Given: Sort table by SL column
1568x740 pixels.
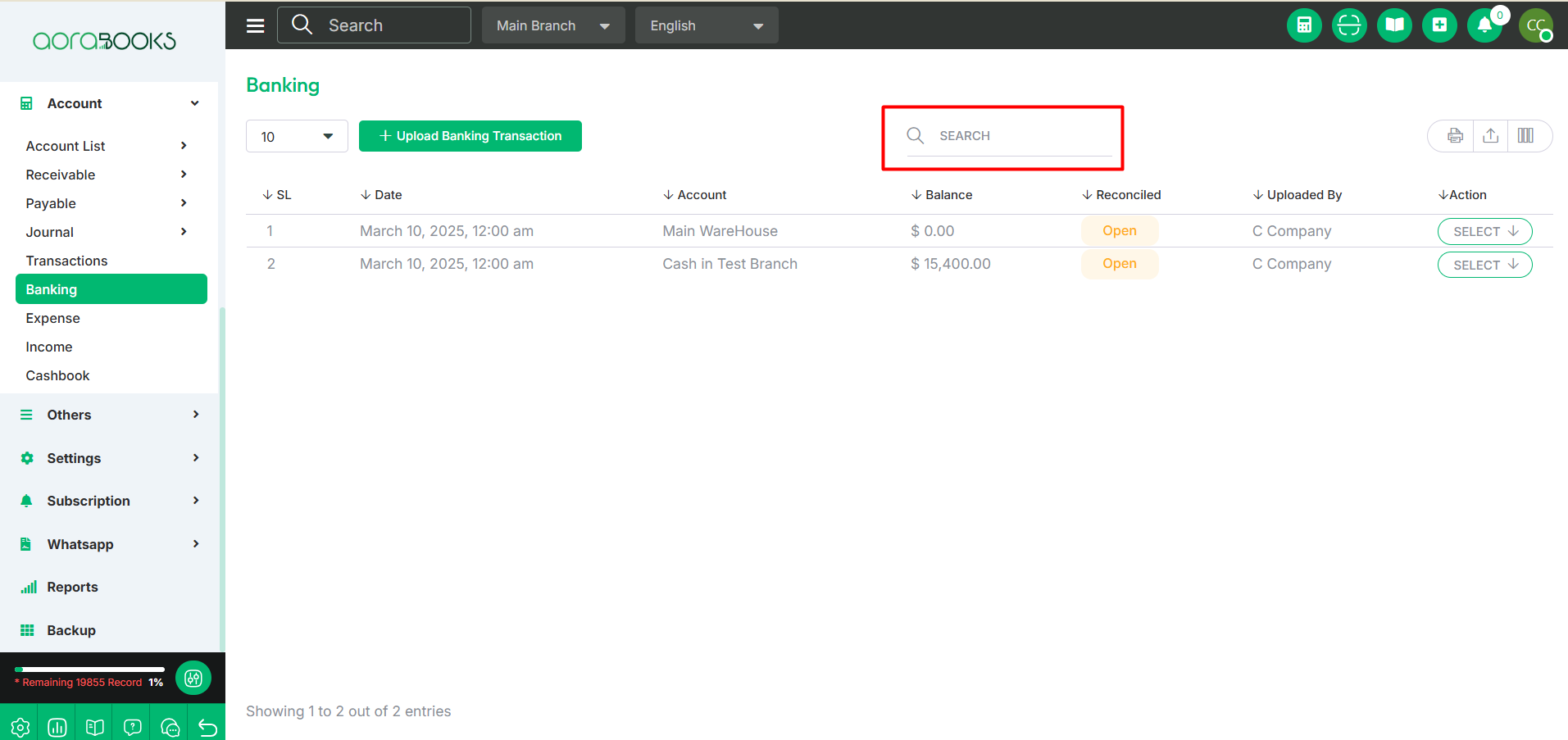Looking at the screenshot, I should (x=277, y=195).
